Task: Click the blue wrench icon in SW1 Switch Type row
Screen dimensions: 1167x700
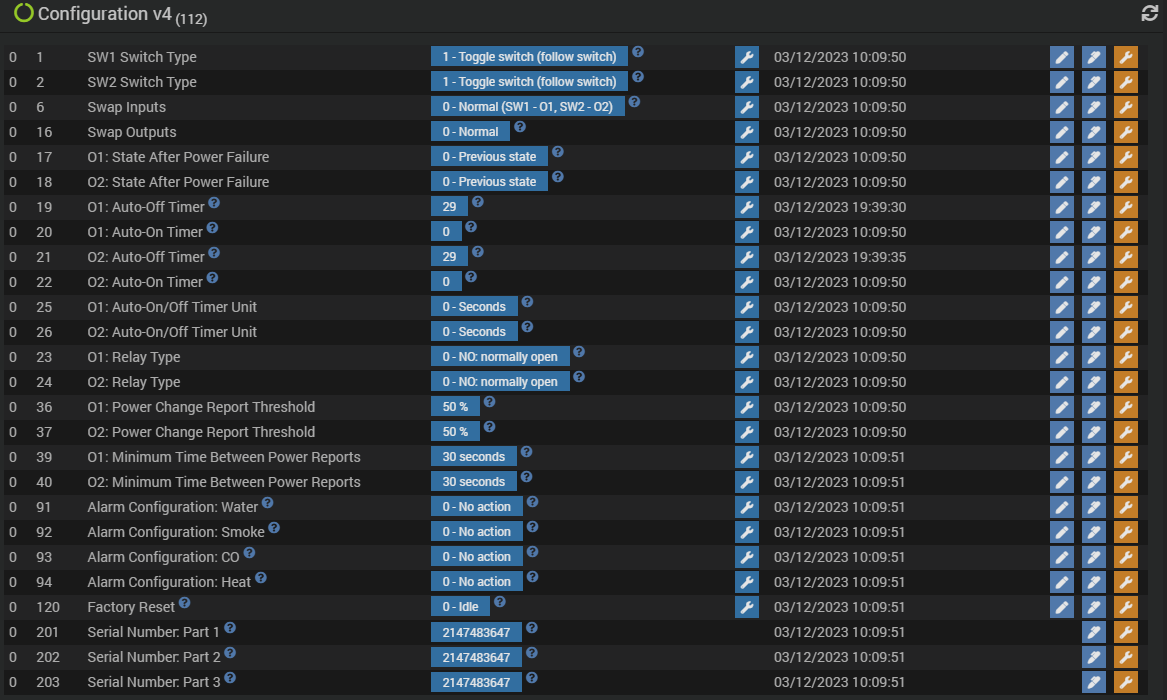Action: point(746,57)
